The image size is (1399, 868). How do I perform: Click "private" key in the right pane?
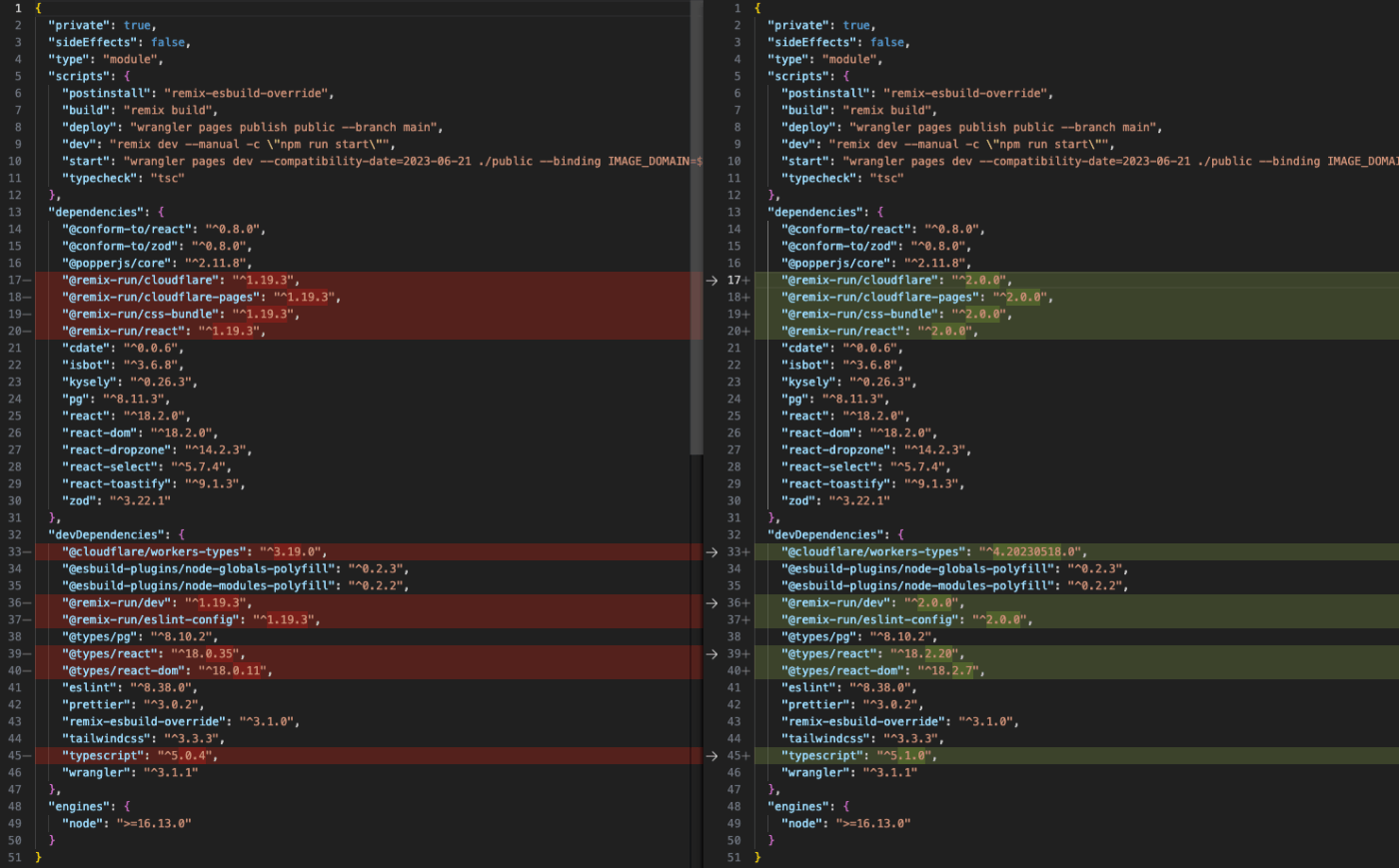pyautogui.click(x=798, y=26)
